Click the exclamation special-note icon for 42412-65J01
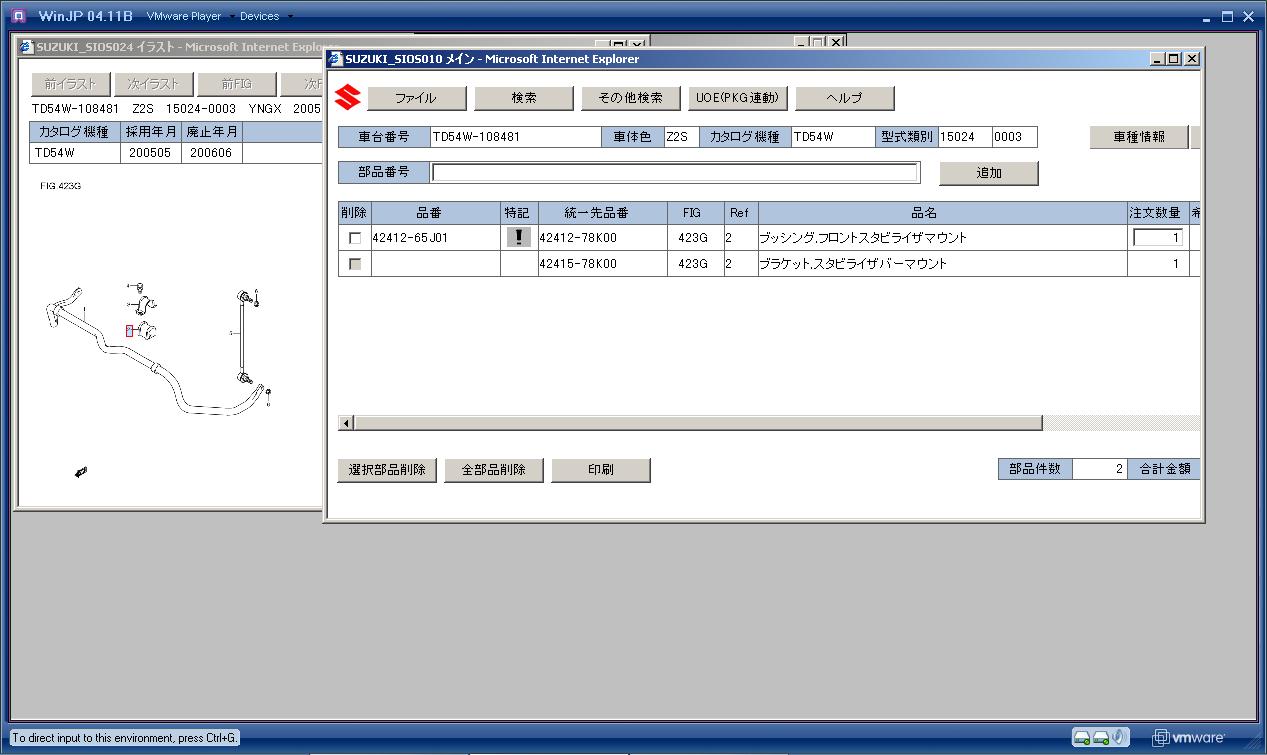 pos(518,238)
